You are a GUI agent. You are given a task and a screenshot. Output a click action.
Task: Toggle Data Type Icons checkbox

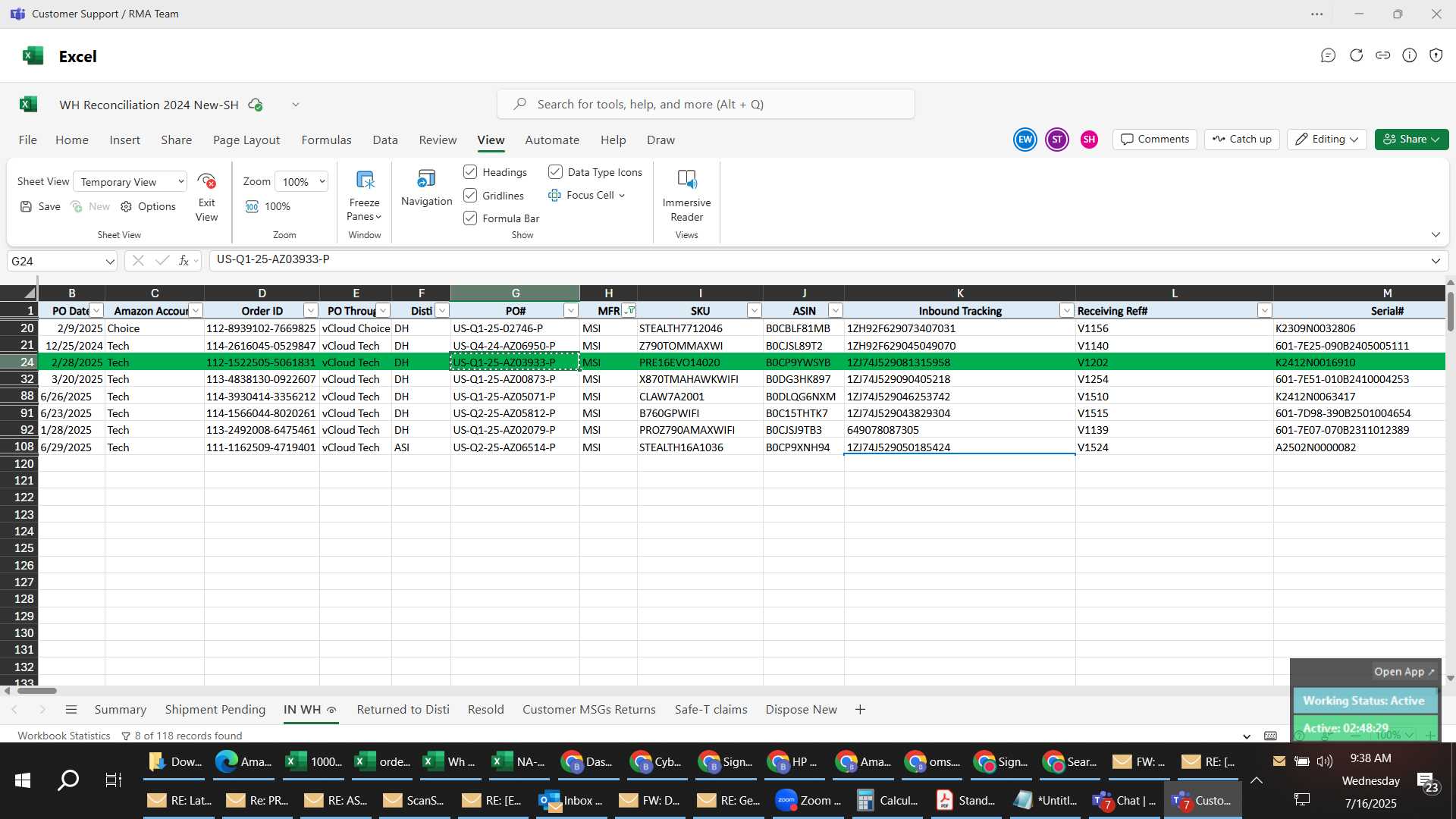(x=555, y=172)
